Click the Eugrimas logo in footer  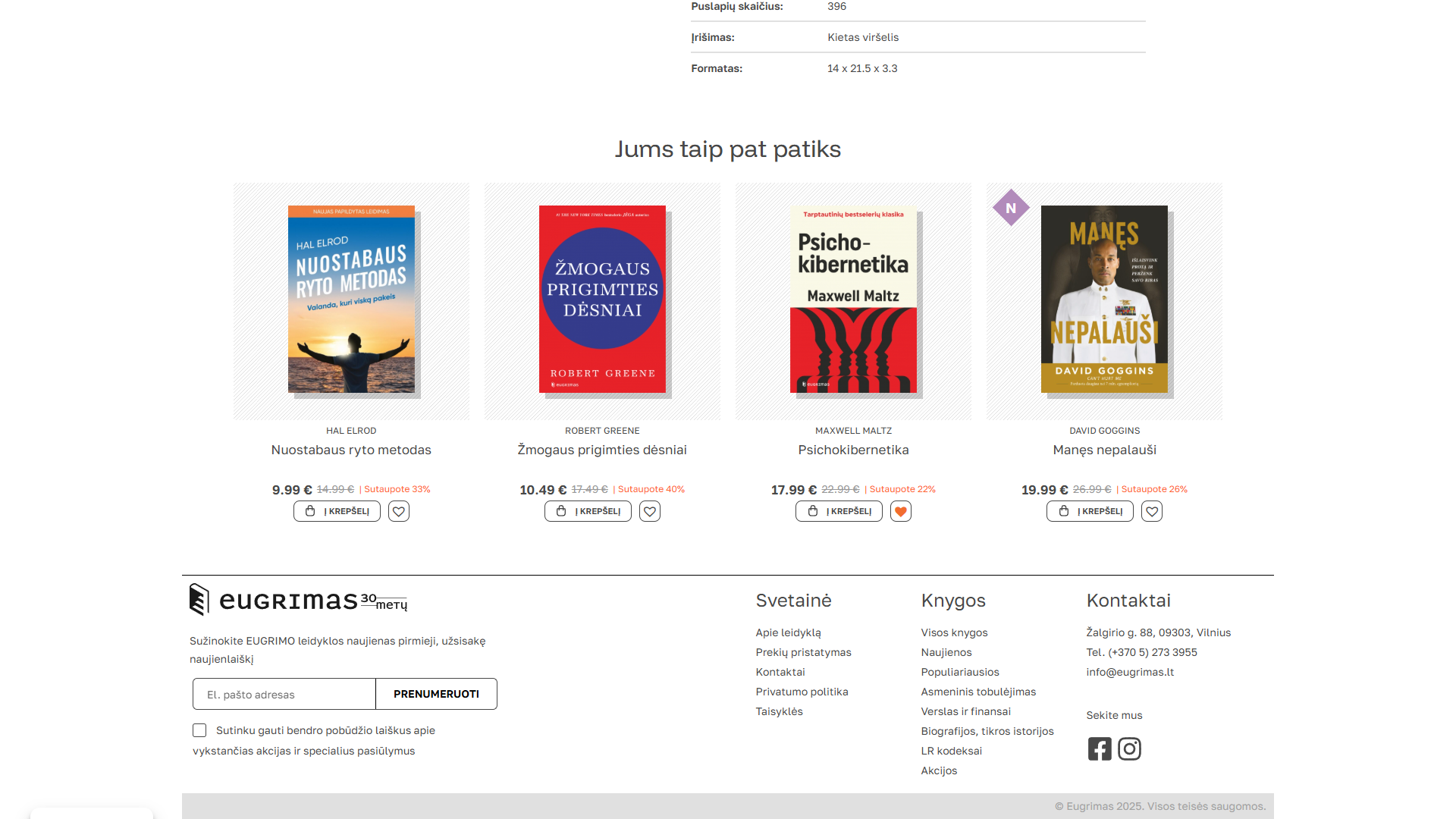coord(297,601)
